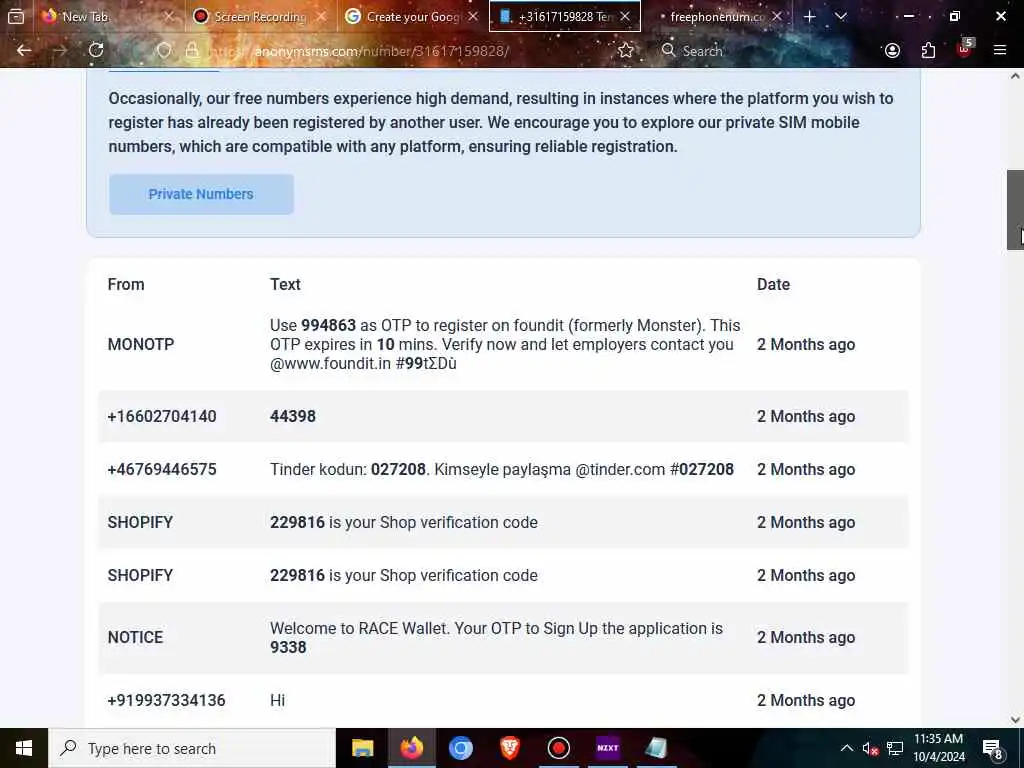Viewport: 1024px width, 768px height.
Task: Open Firefox View icon in tab bar
Action: 16,17
